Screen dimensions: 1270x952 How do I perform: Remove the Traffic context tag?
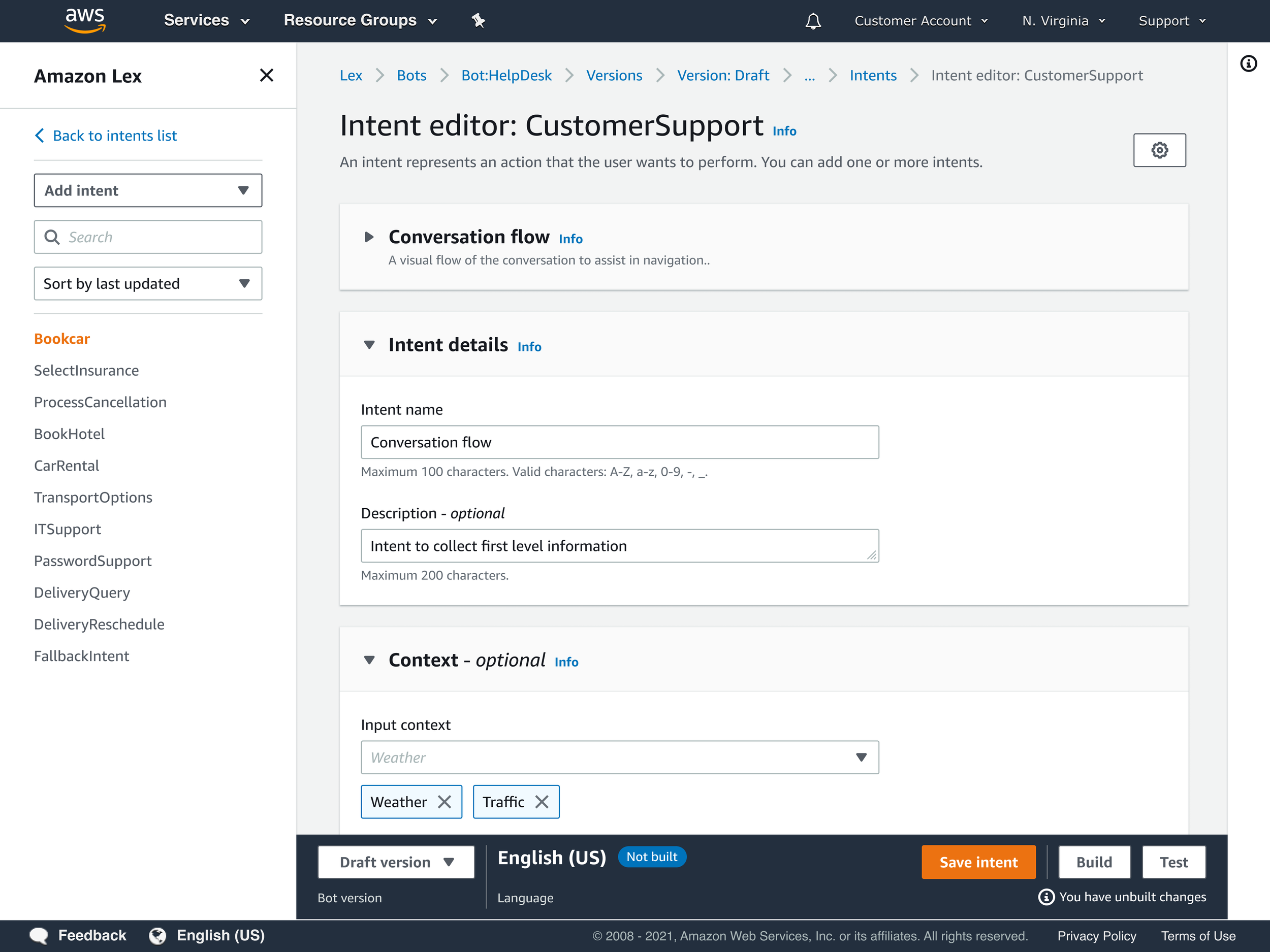coord(542,802)
